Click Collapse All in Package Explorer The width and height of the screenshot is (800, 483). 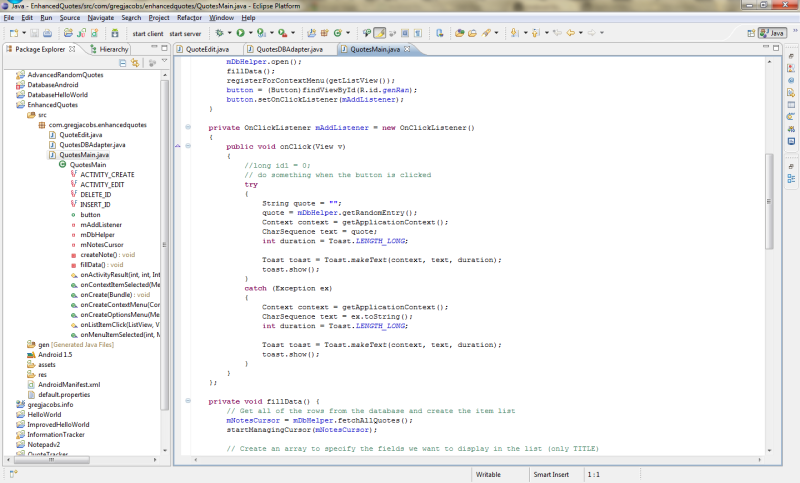pyautogui.click(x=122, y=63)
